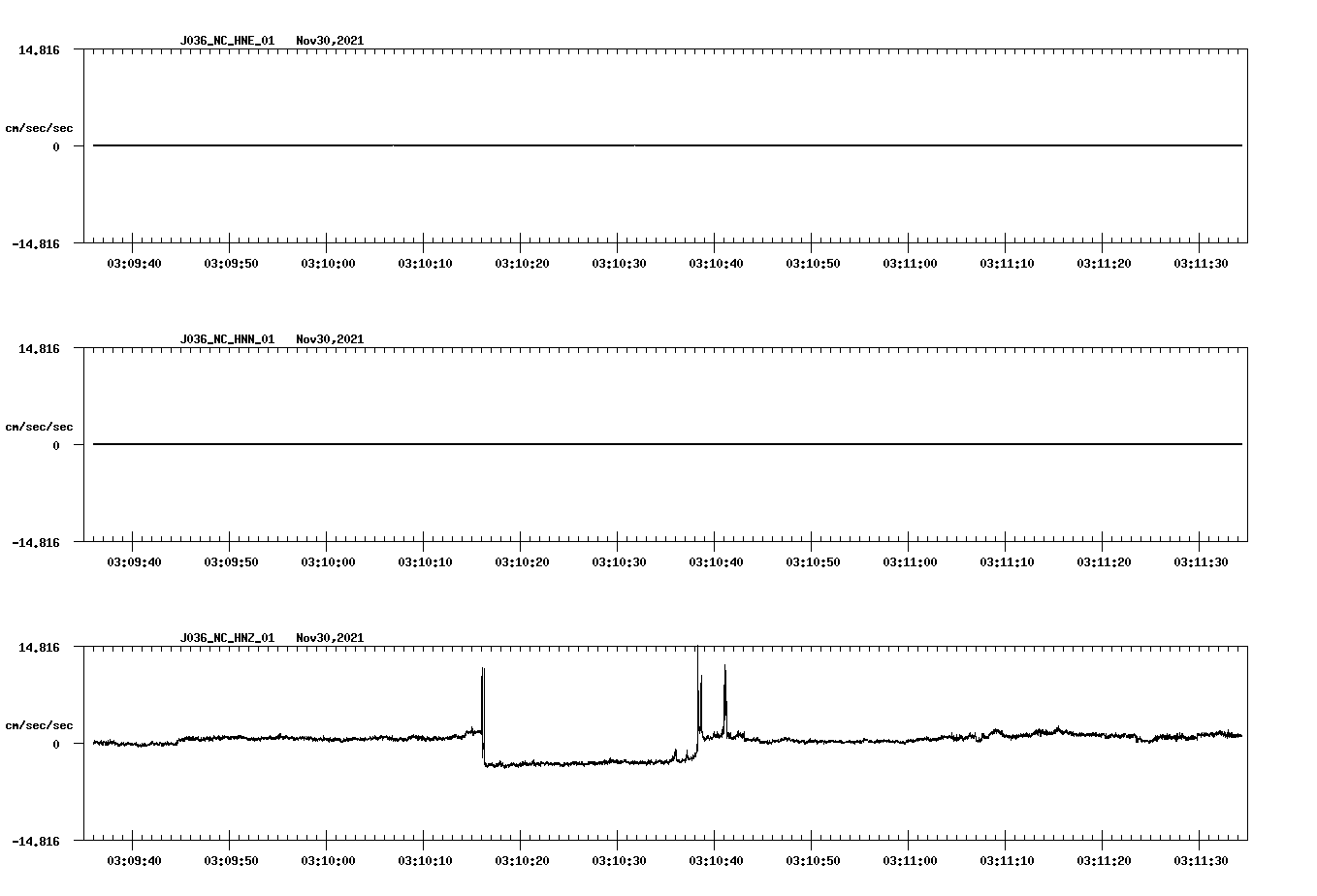This screenshot has width=1317, height=896.
Task: Click the 03:11:30 time label on HNE plot
Action: pos(1201,264)
